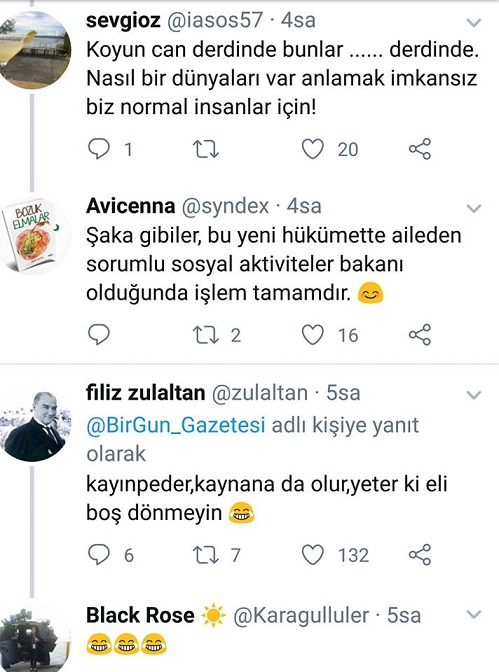The image size is (499, 672).
Task: Retweet Avicenna's tweet with 2 retweets
Action: point(206,335)
